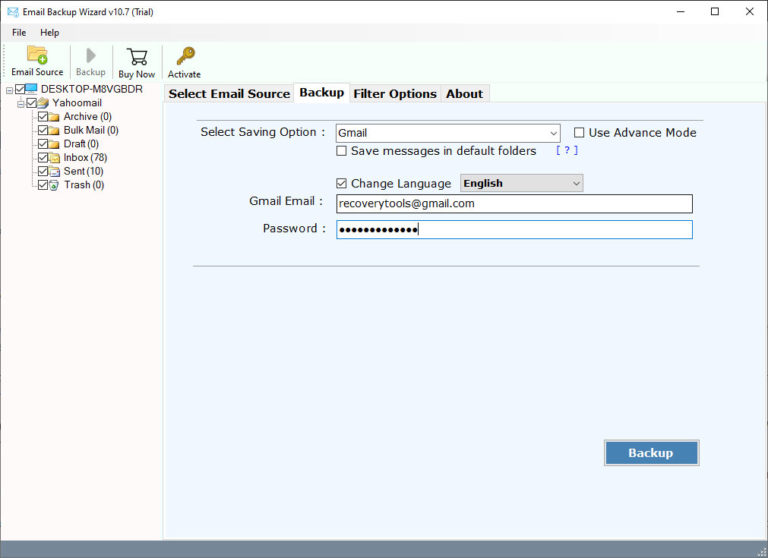The height and width of the screenshot is (558, 768).
Task: Select the DESKTOP-M8VGBDR tree label
Action: click(x=92, y=89)
